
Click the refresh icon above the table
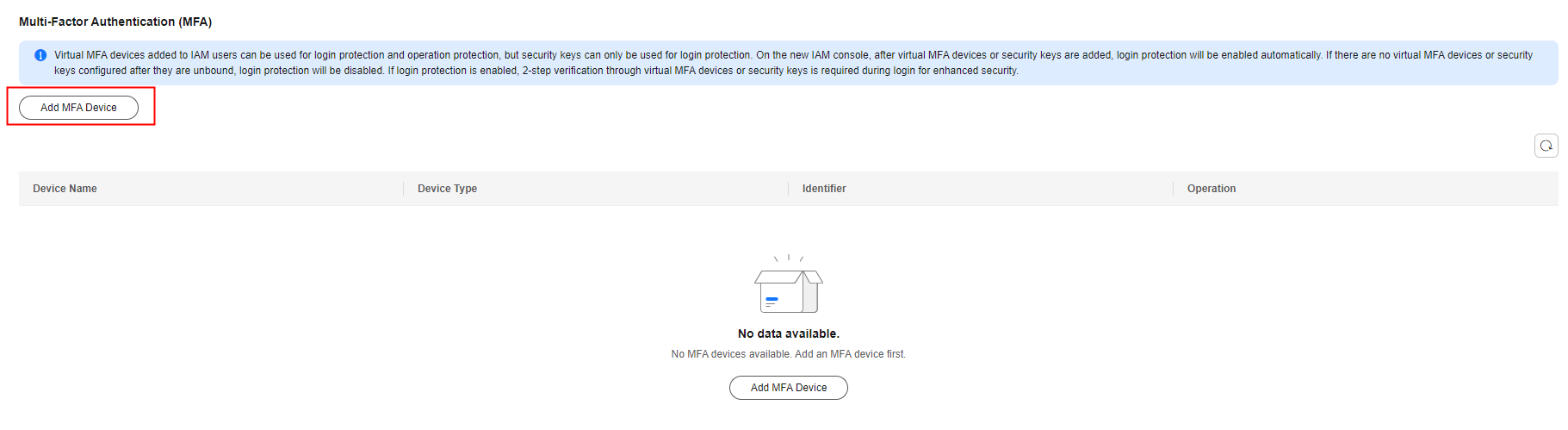click(1546, 146)
